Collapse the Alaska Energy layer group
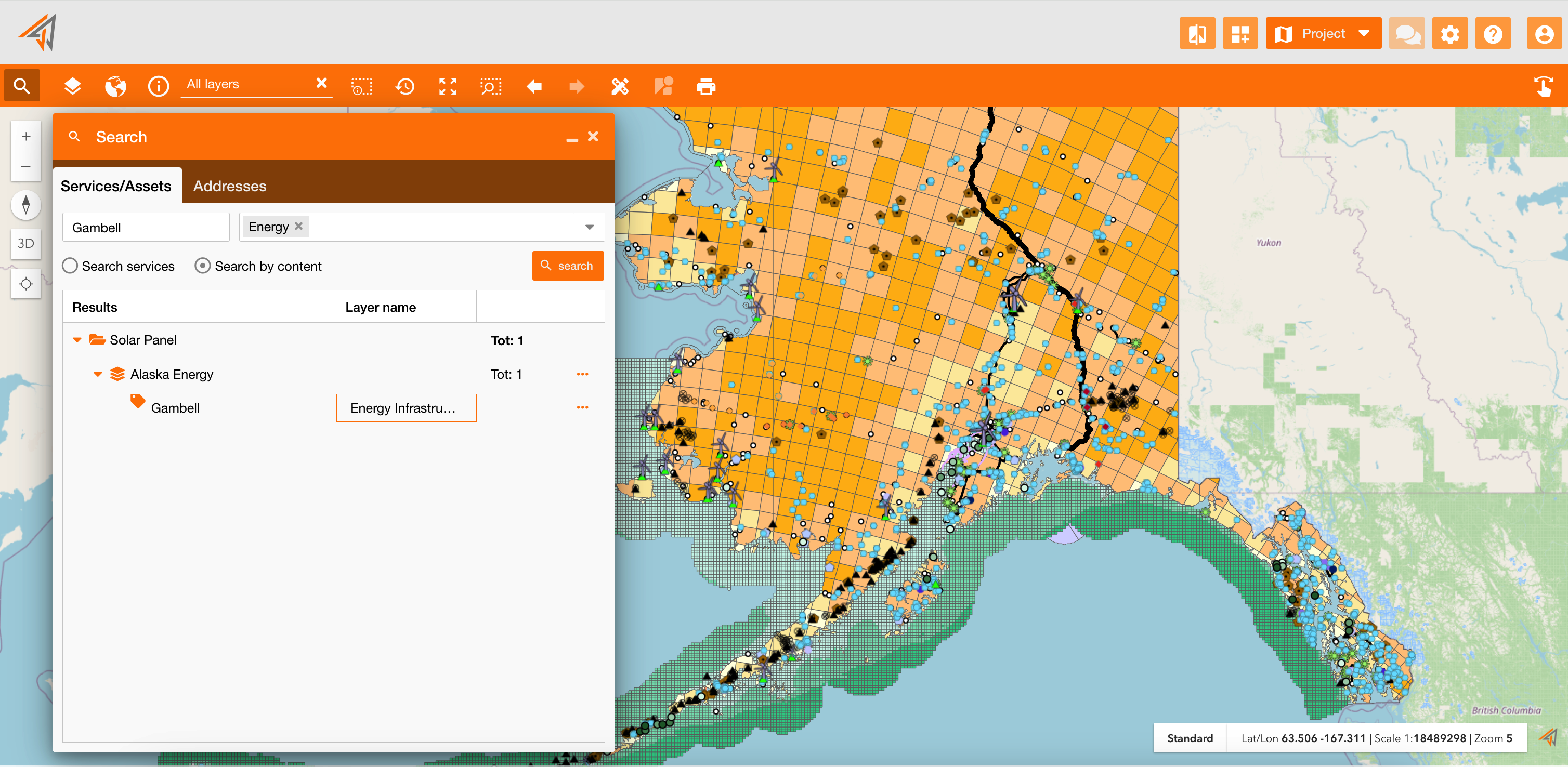Image resolution: width=1568 pixels, height=767 pixels. tap(98, 374)
